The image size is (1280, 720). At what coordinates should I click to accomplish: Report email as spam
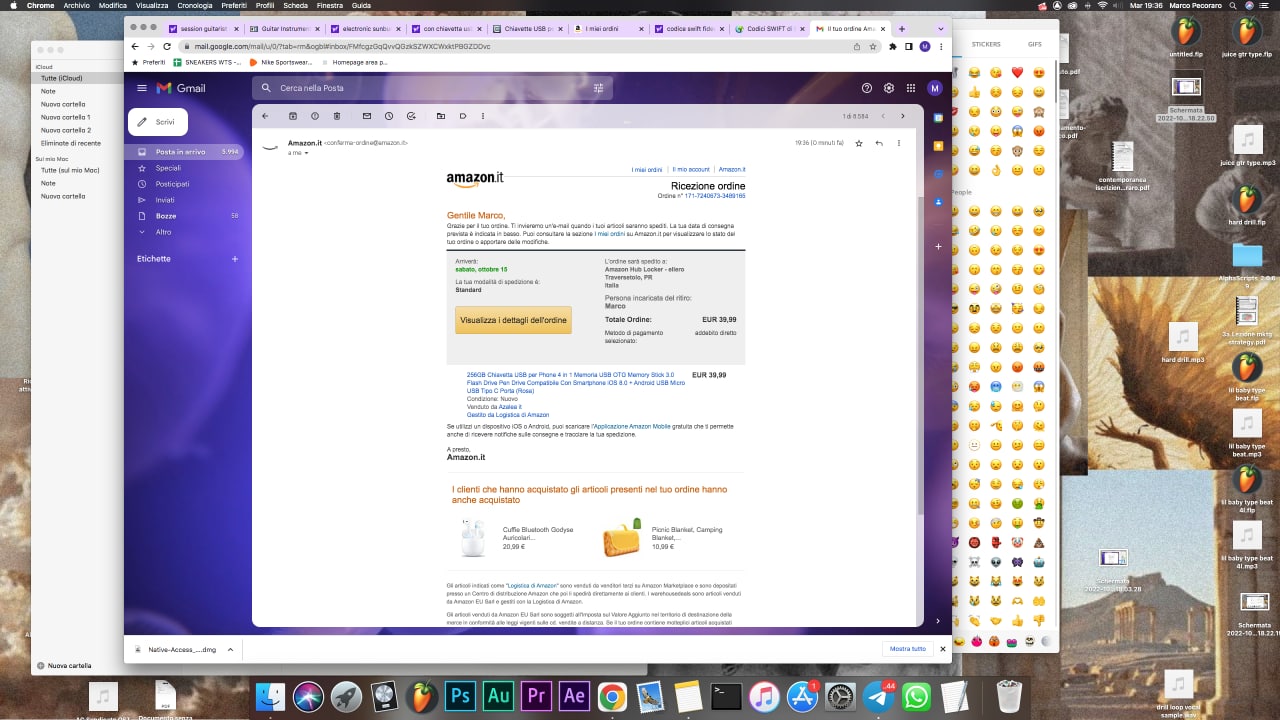point(315,116)
